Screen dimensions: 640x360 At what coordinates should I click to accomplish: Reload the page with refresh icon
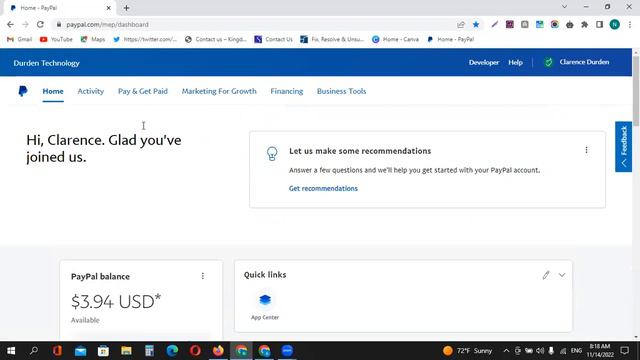click(x=40, y=24)
